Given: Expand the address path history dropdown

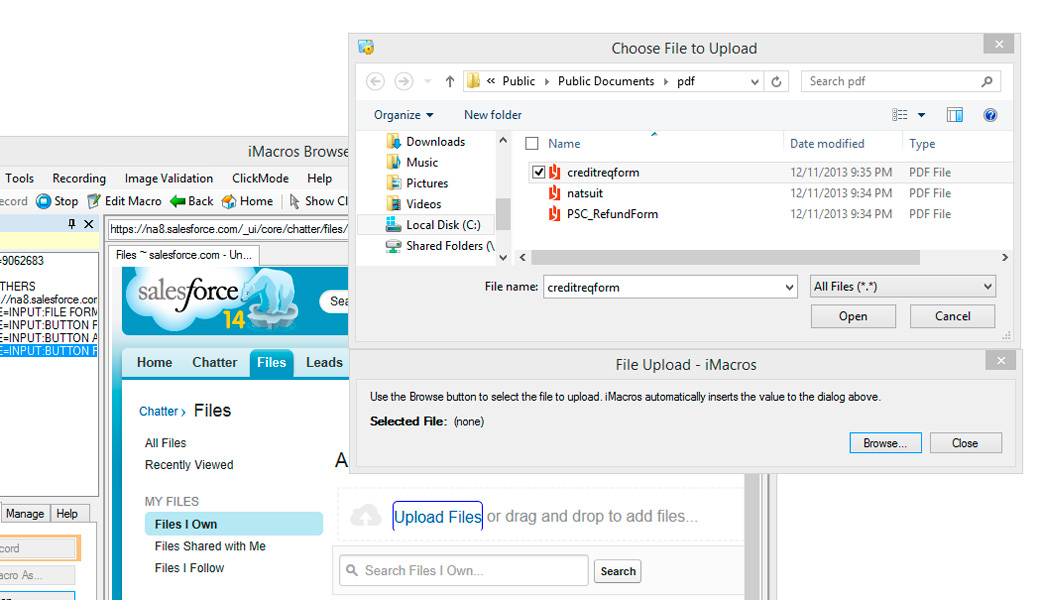Looking at the screenshot, I should click(x=755, y=82).
